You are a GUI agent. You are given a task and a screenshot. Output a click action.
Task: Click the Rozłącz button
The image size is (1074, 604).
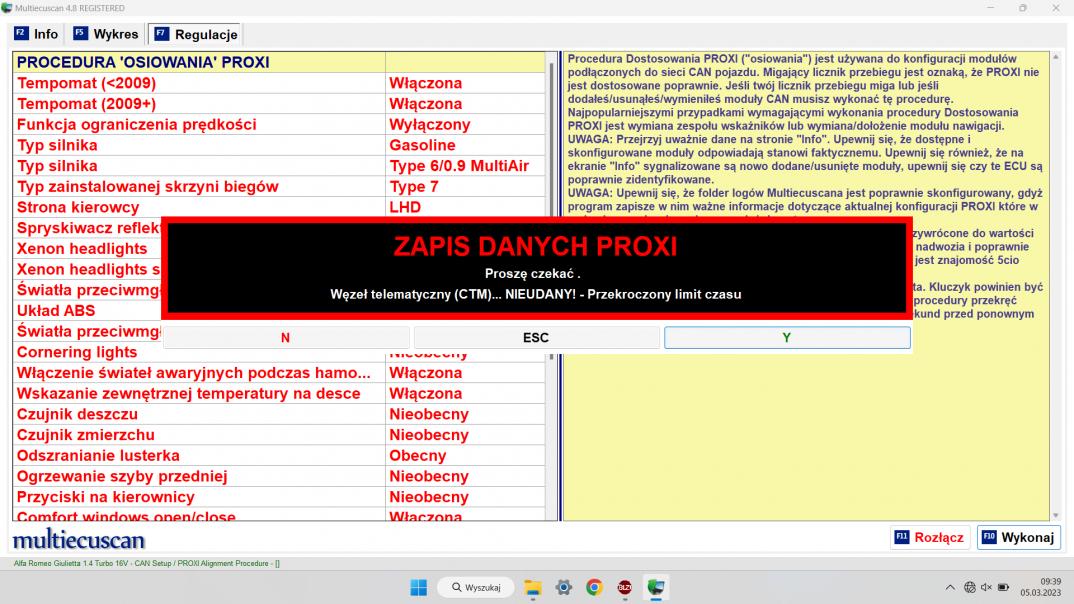coord(929,538)
